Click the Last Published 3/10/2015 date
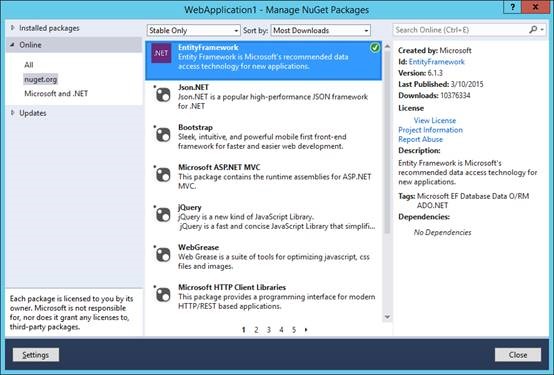Viewport: 554px width, 375px height. (x=467, y=84)
